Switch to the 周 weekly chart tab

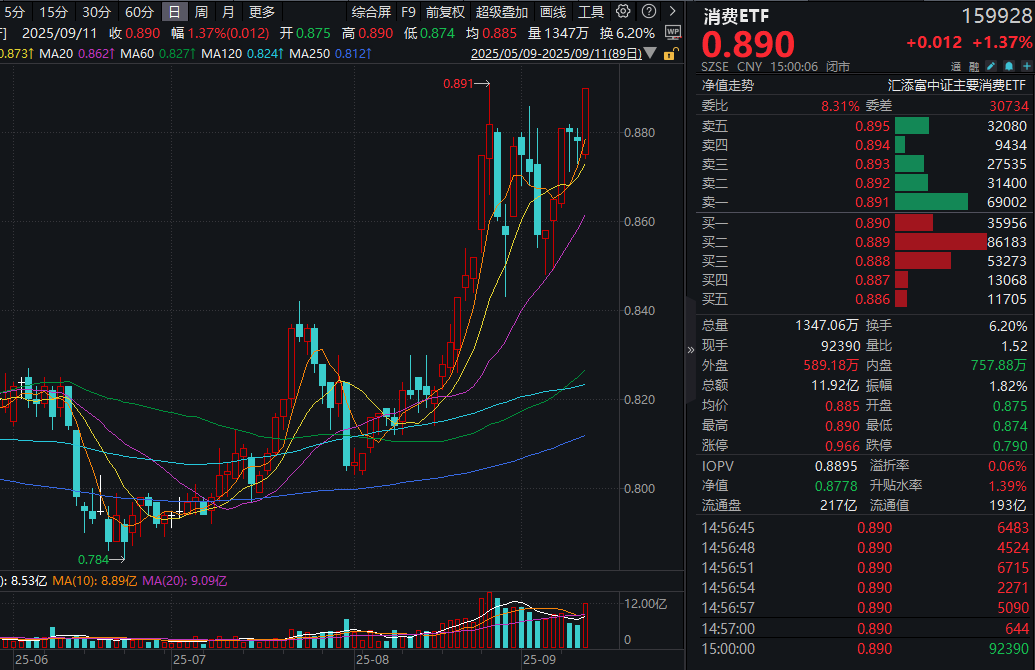(199, 12)
